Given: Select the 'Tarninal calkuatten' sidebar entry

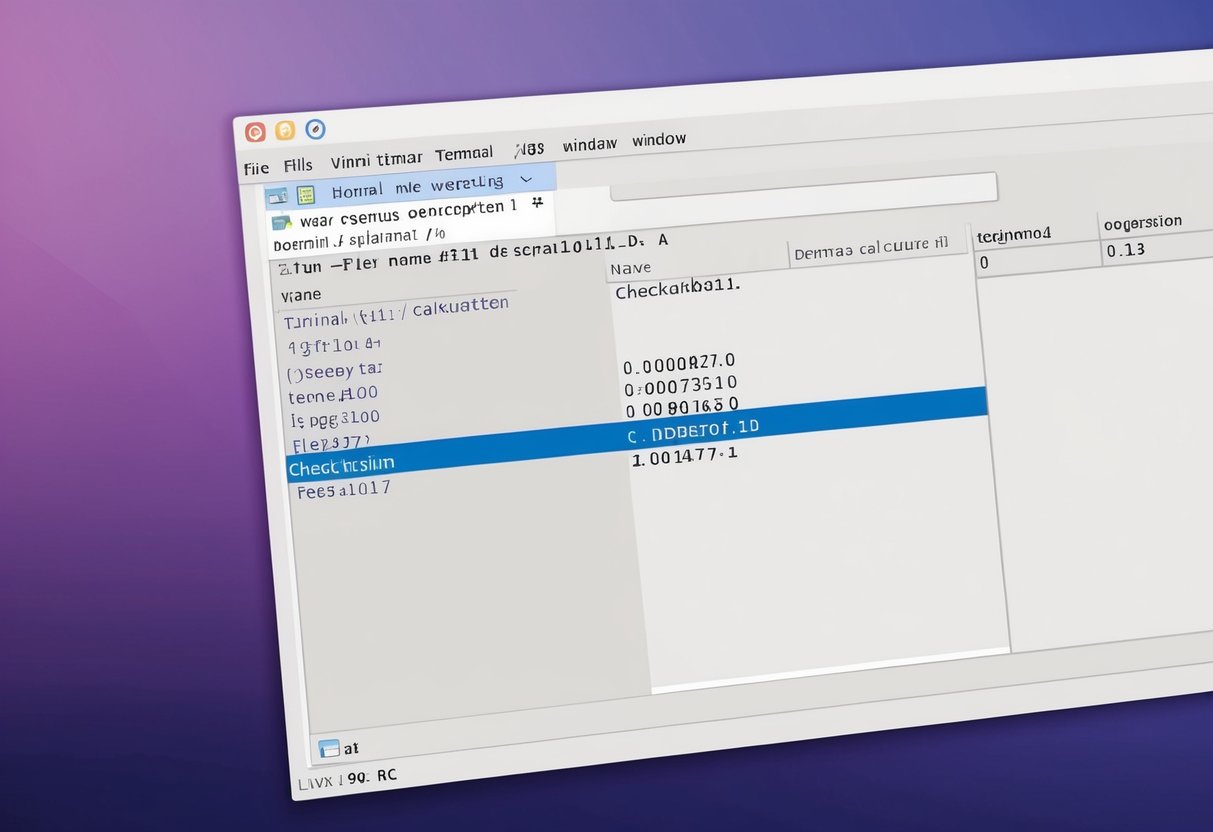Looking at the screenshot, I should point(396,311).
